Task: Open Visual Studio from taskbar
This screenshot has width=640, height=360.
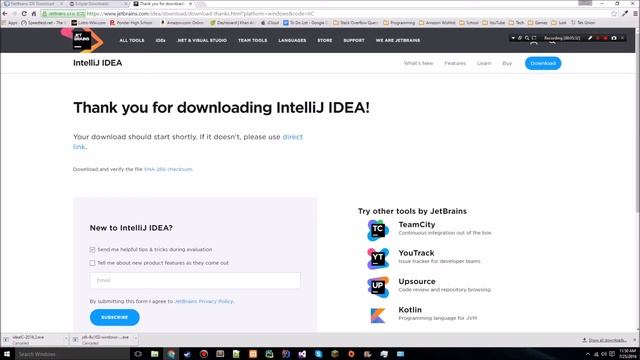Action: 302,354
